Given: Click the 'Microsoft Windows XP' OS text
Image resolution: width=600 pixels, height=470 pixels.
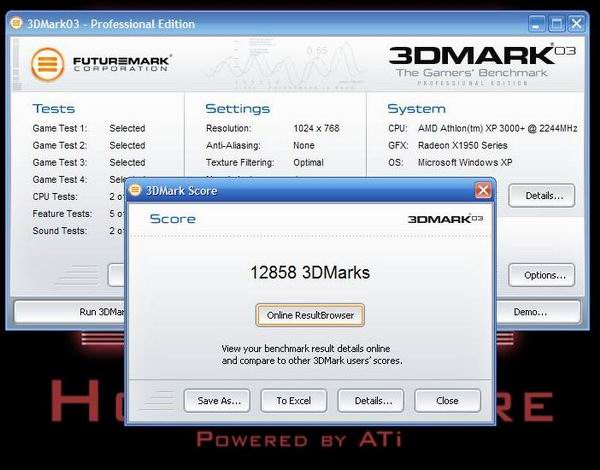Looking at the screenshot, I should click(x=465, y=162).
